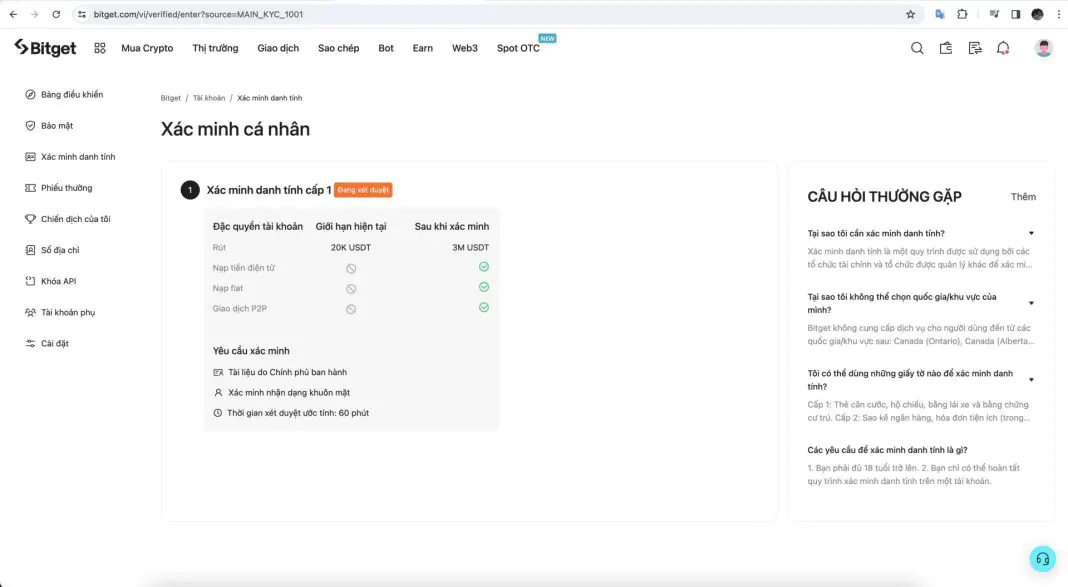The width and height of the screenshot is (1068, 587).
Task: Open Chrome three-dot menu
Action: (x=1059, y=14)
